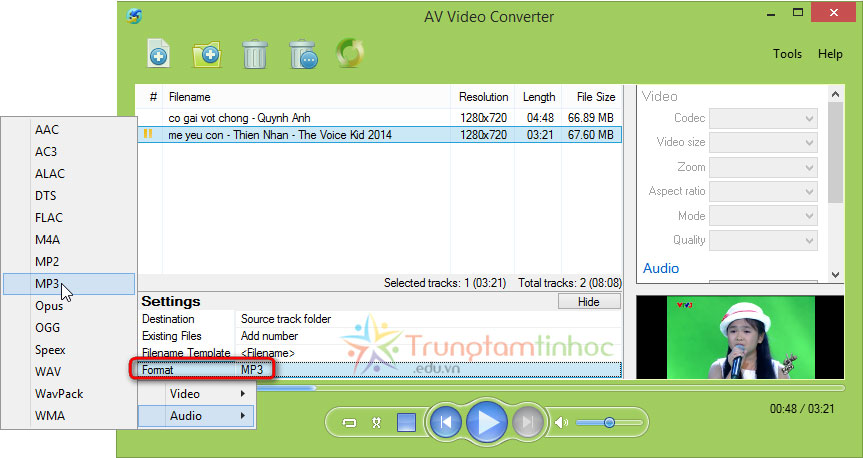This screenshot has height=458, width=863.
Task: Maximize the AV Video Converter window
Action: [798, 13]
